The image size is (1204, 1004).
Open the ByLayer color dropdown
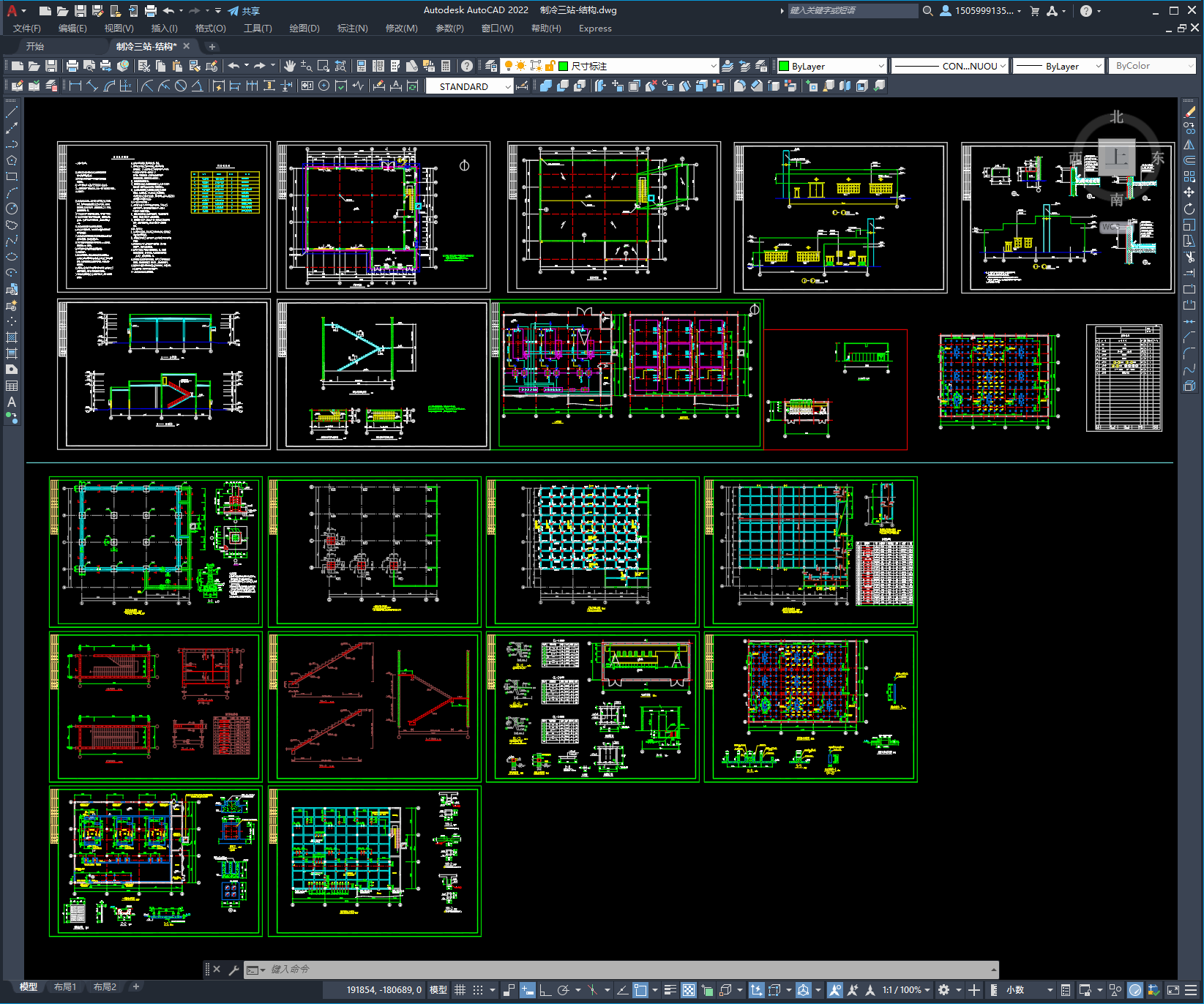[831, 66]
